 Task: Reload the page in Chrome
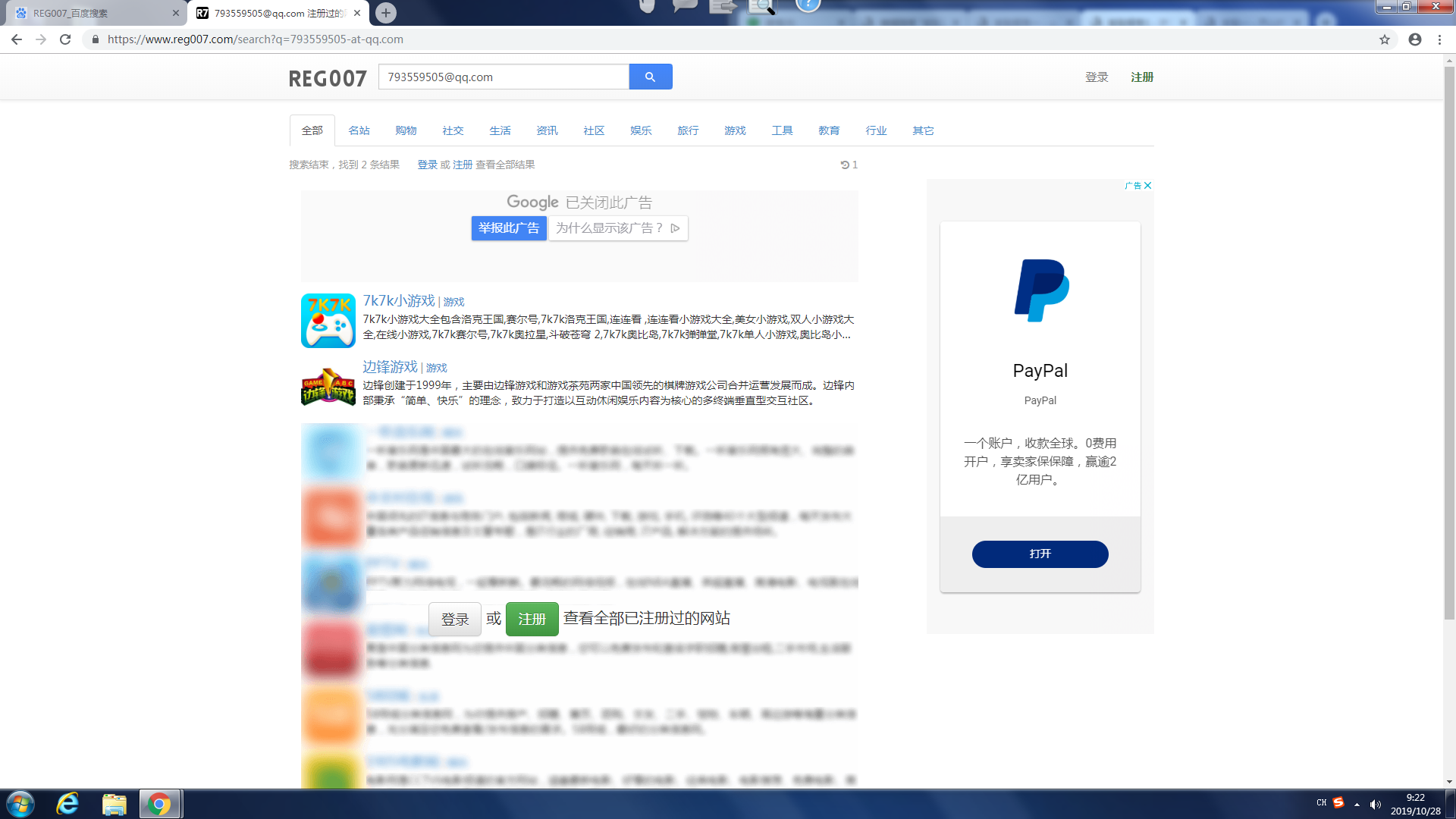pos(65,39)
